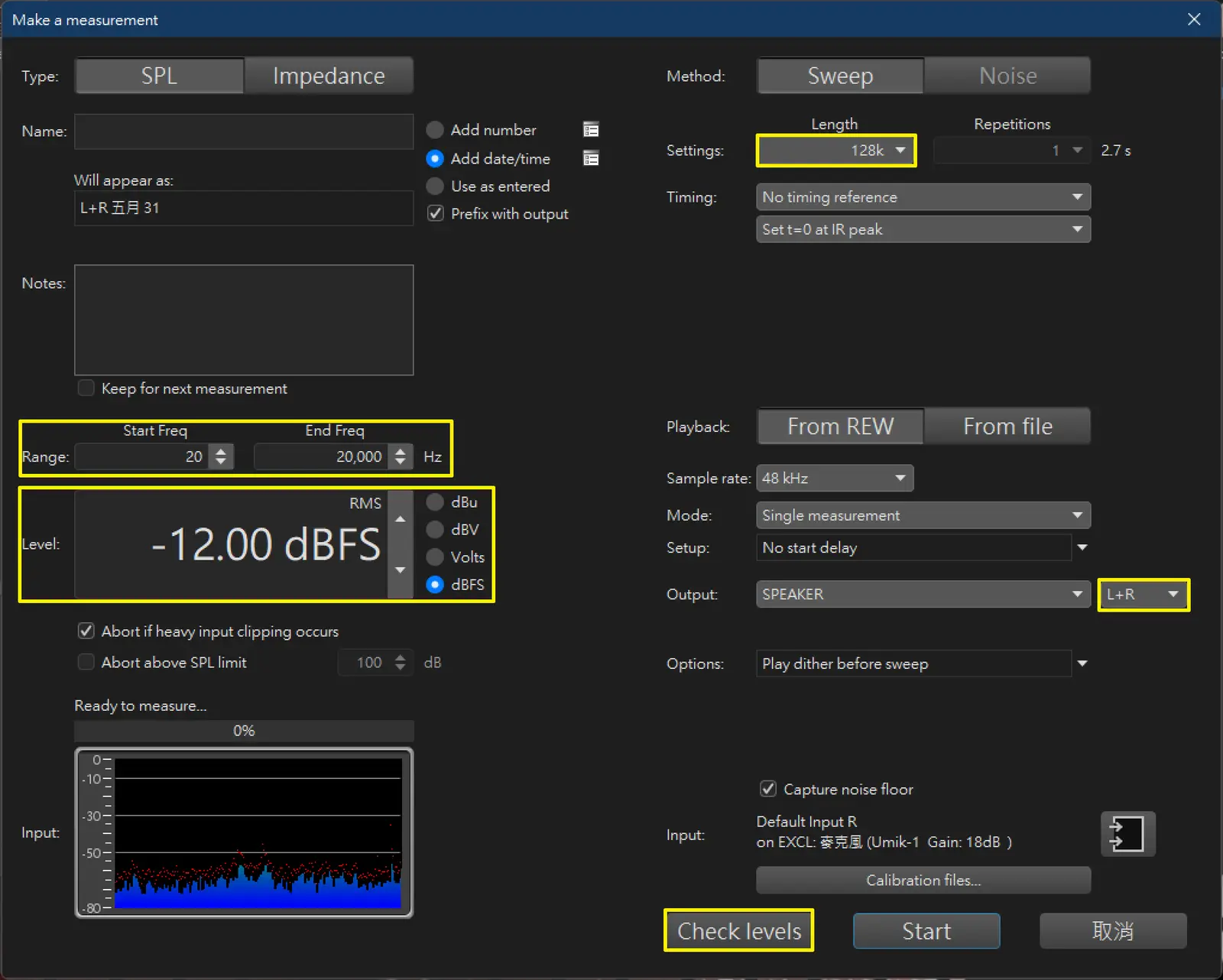Enable Abort above SPL limit
Image resolution: width=1223 pixels, height=980 pixels.
tap(86, 662)
